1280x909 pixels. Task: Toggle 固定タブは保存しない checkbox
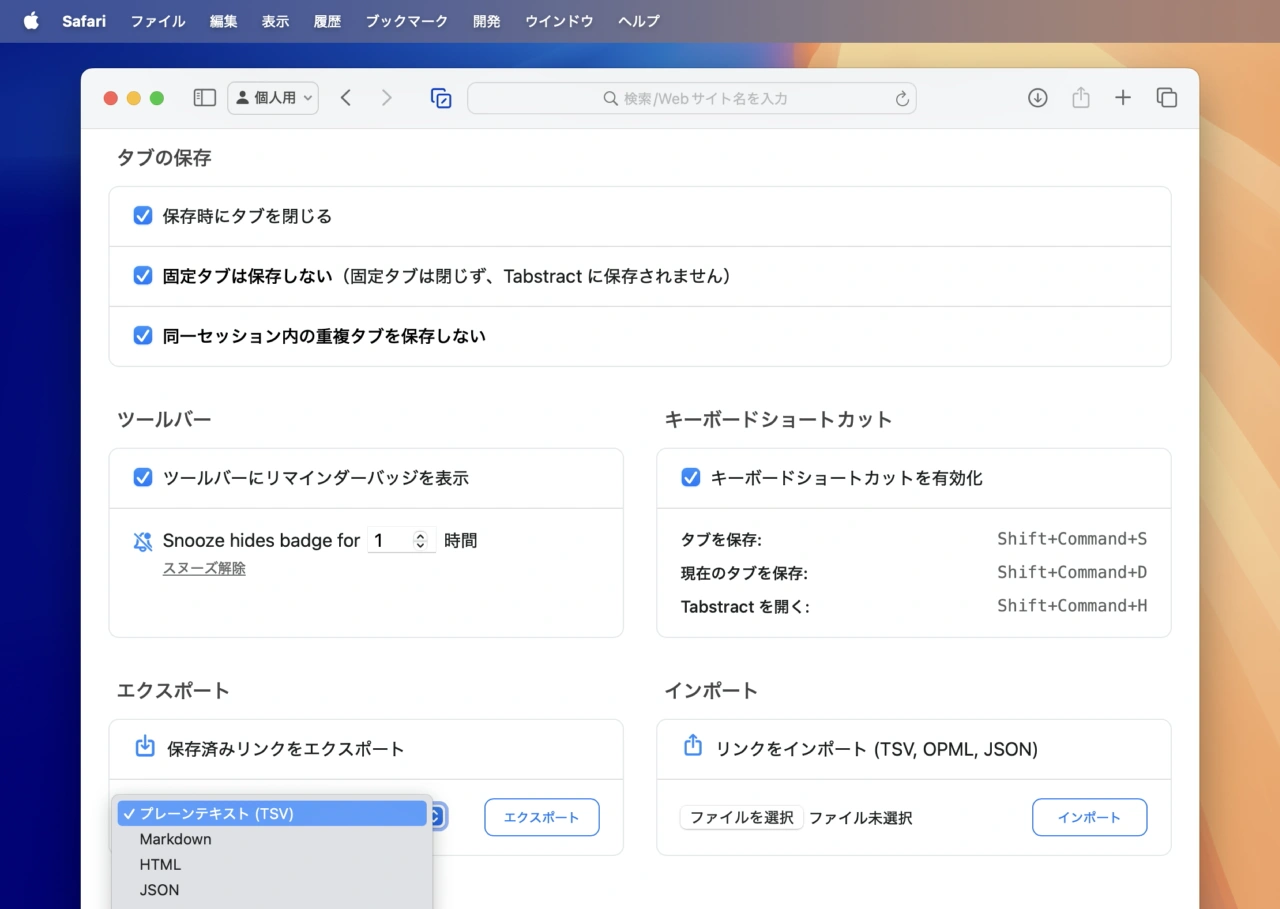[143, 276]
